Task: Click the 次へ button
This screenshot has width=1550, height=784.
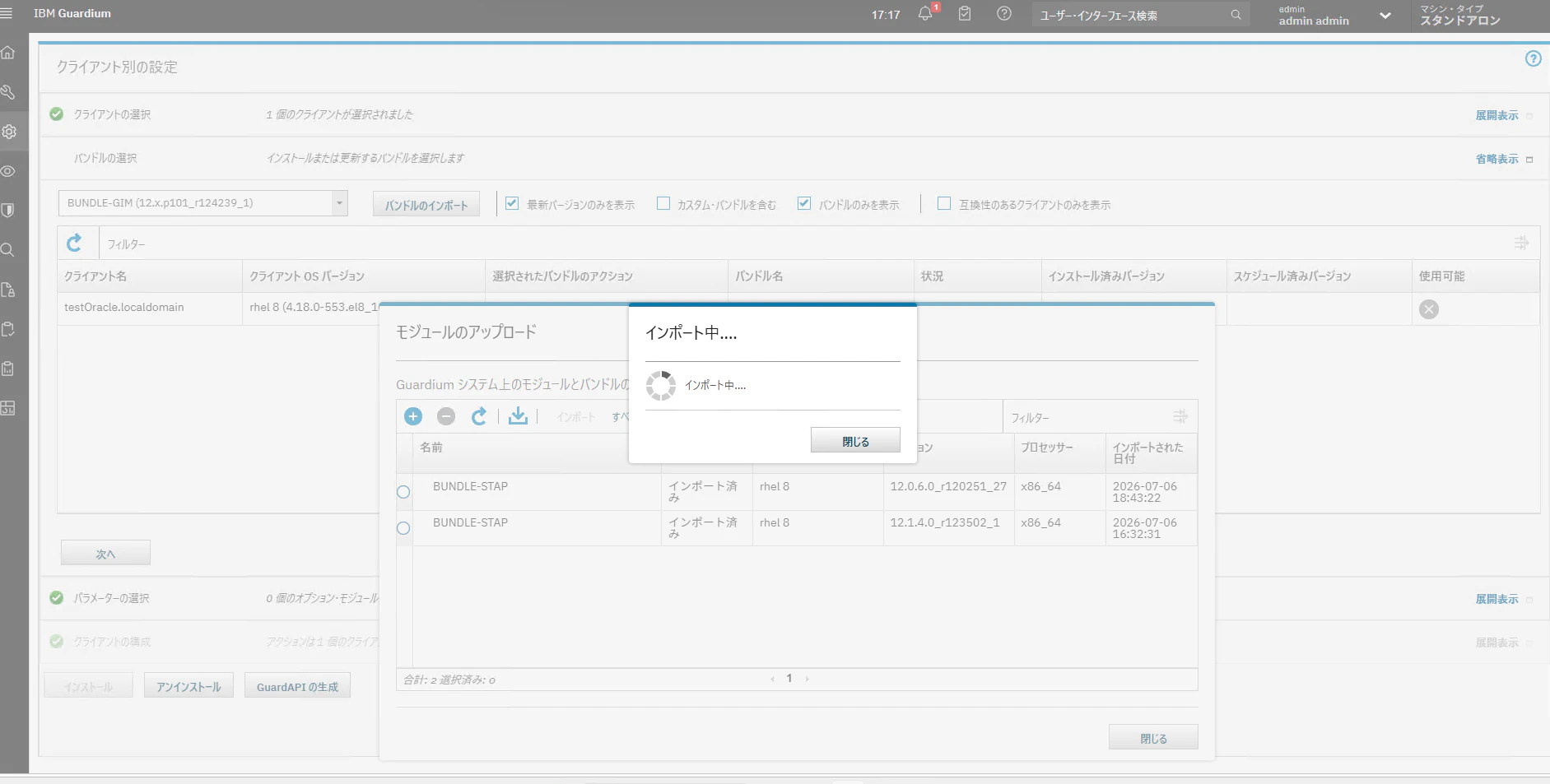Action: pyautogui.click(x=105, y=553)
